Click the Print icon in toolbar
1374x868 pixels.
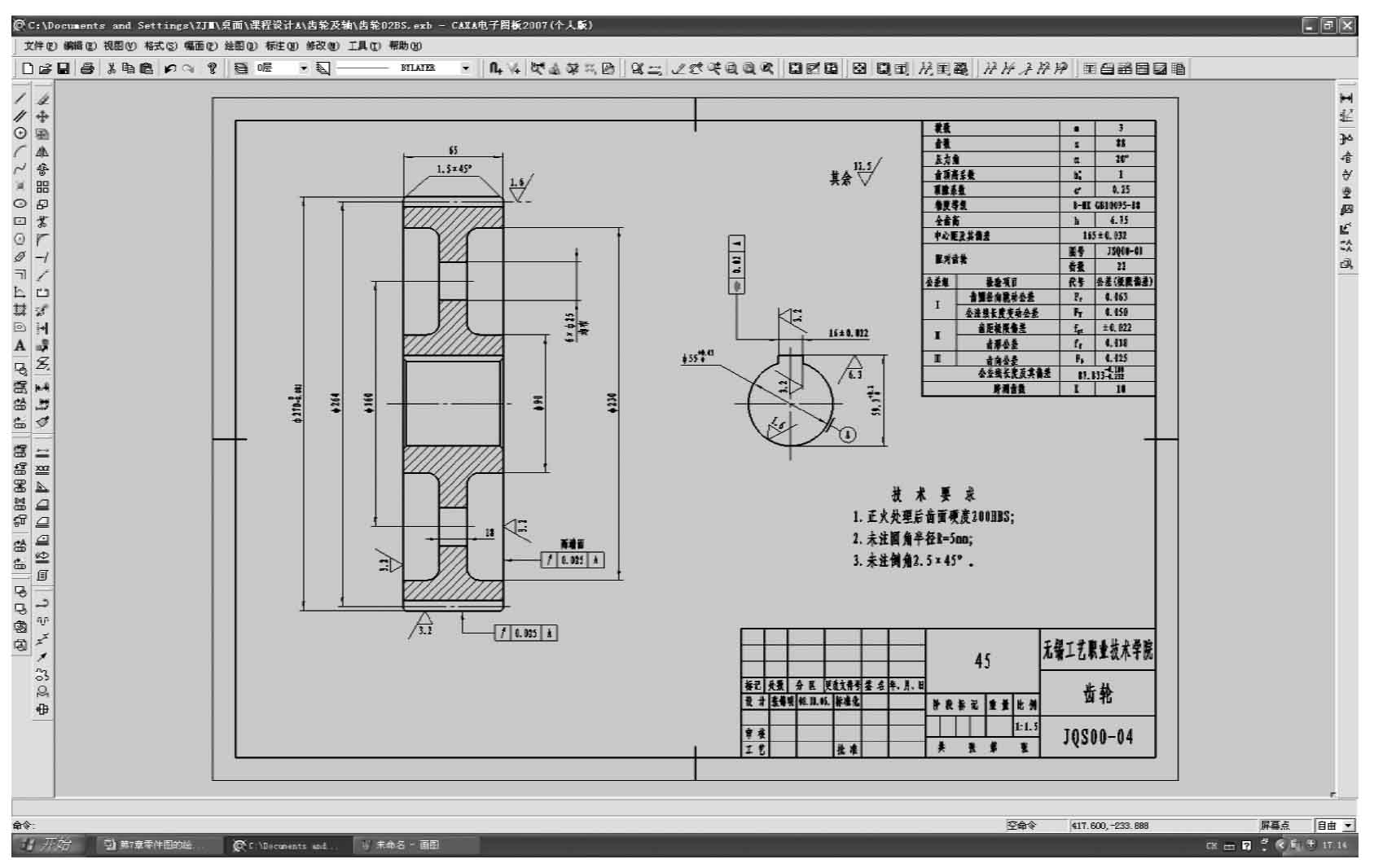tap(87, 69)
